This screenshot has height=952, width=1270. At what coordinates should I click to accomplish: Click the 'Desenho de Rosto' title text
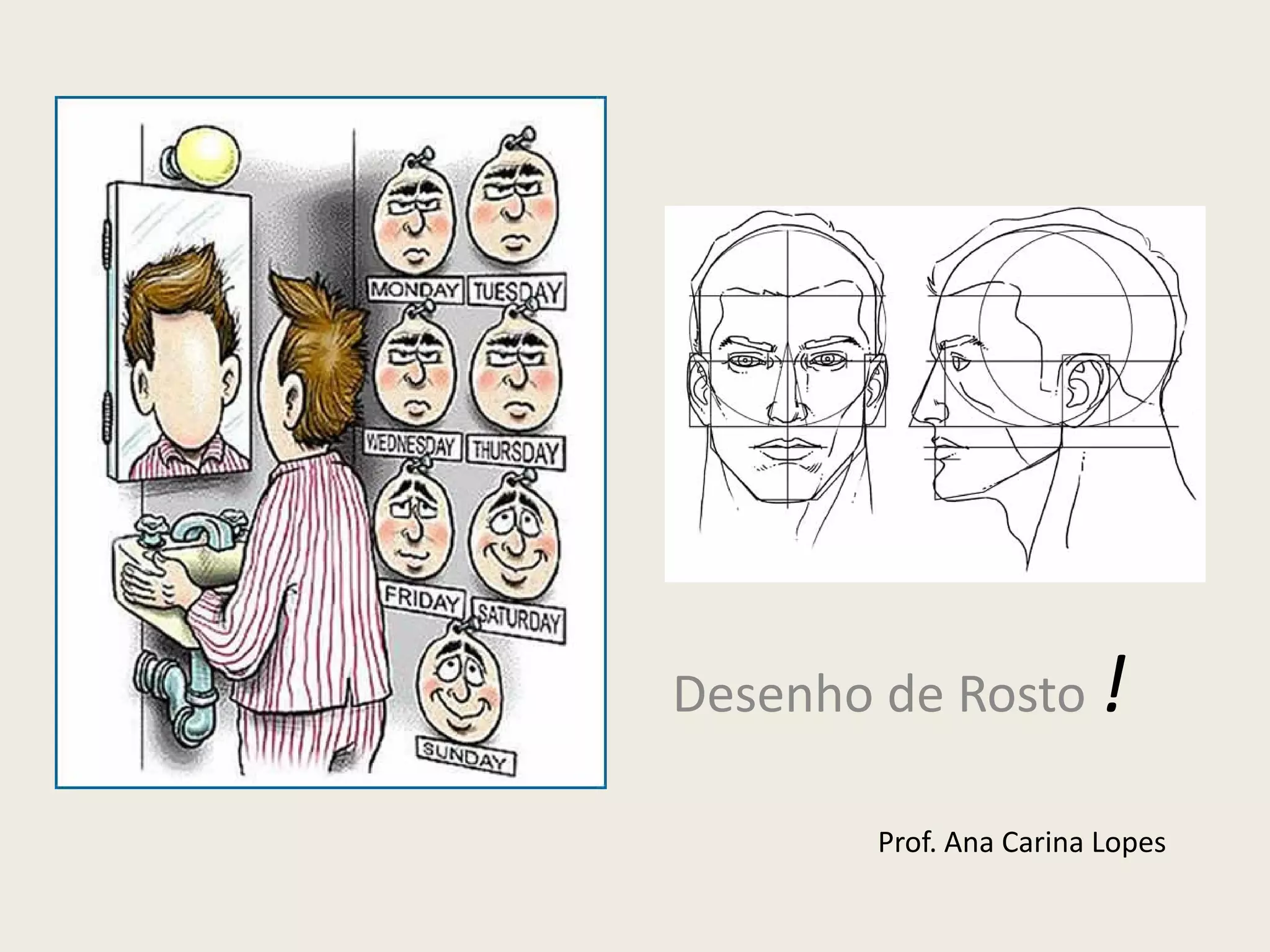879,694
